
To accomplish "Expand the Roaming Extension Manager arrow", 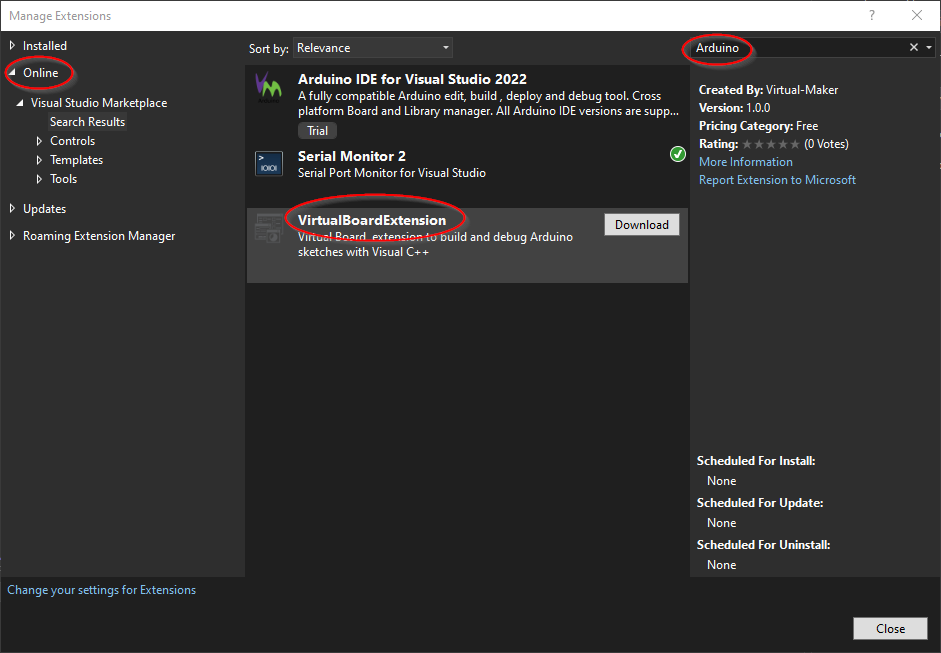I will (x=12, y=236).
